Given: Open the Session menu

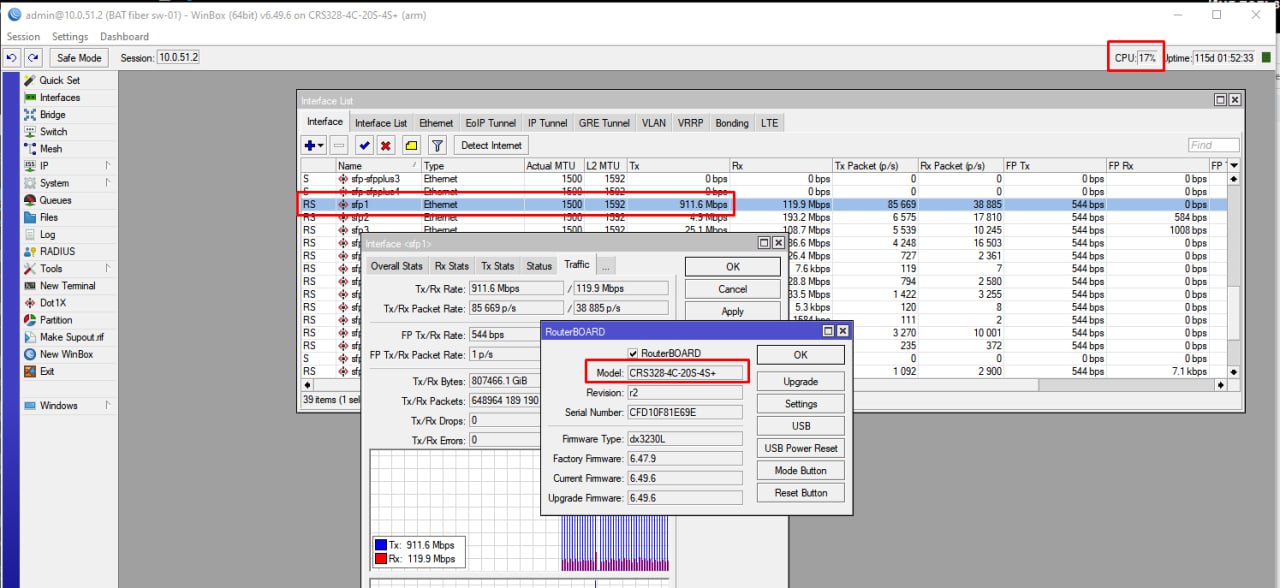Looking at the screenshot, I should (x=23, y=37).
